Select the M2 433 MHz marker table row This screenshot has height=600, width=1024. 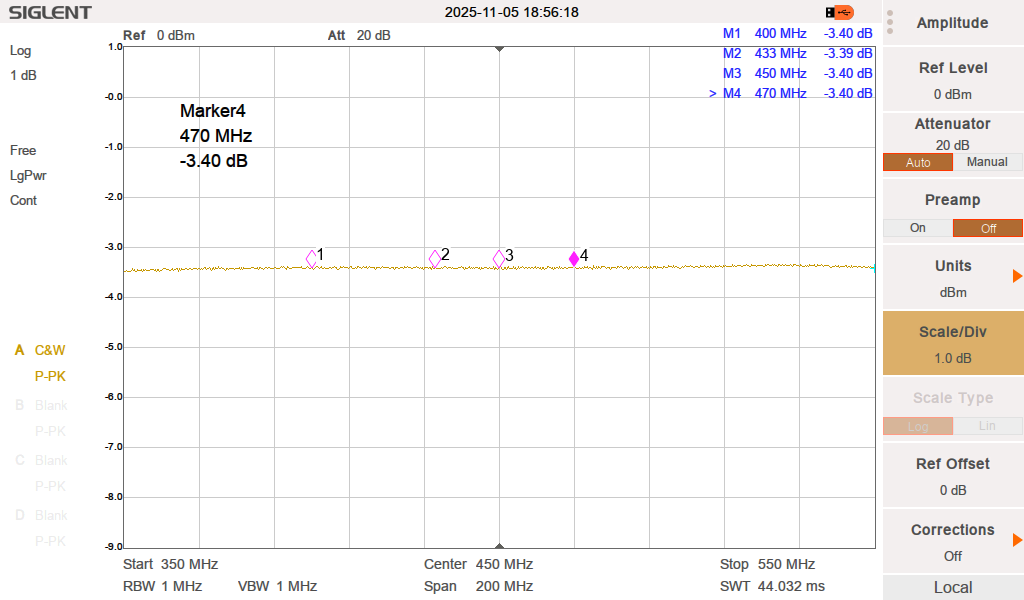click(797, 53)
